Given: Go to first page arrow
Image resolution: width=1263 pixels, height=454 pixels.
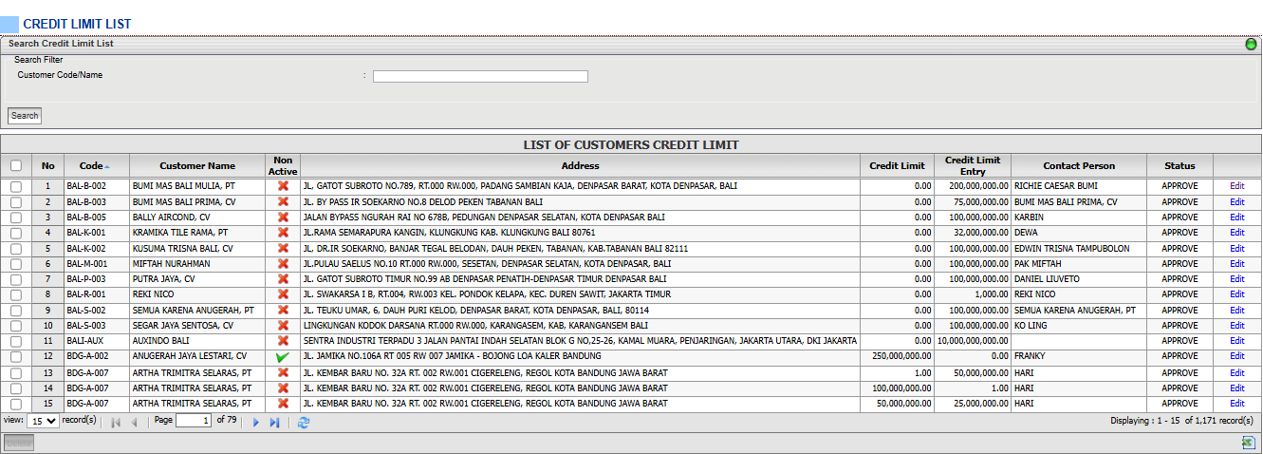Looking at the screenshot, I should [116, 422].
